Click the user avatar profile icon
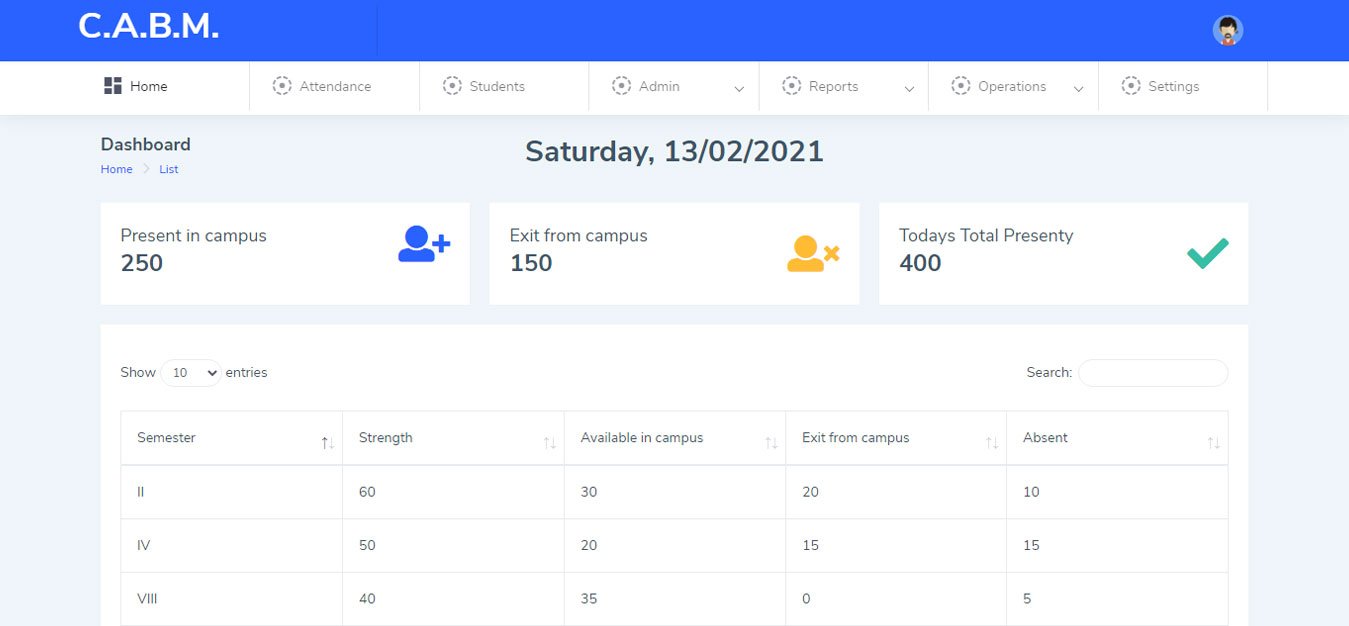Screen dimensions: 1349x626 pyautogui.click(x=1227, y=30)
